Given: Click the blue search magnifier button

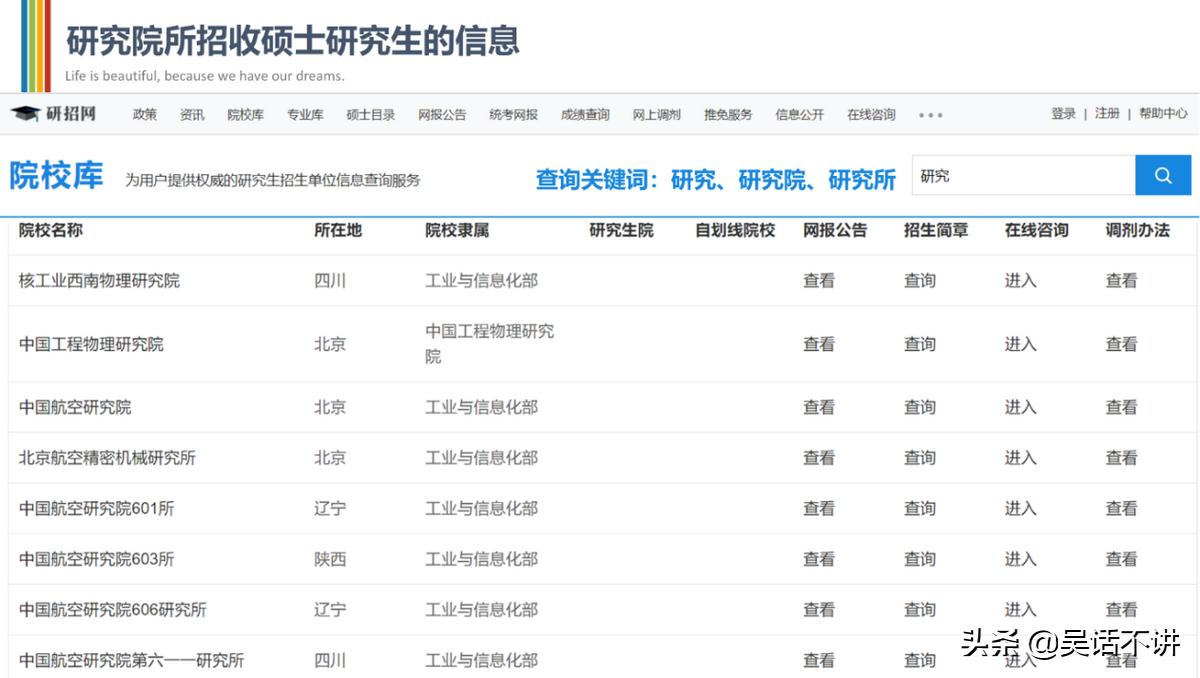Looking at the screenshot, I should [1163, 175].
